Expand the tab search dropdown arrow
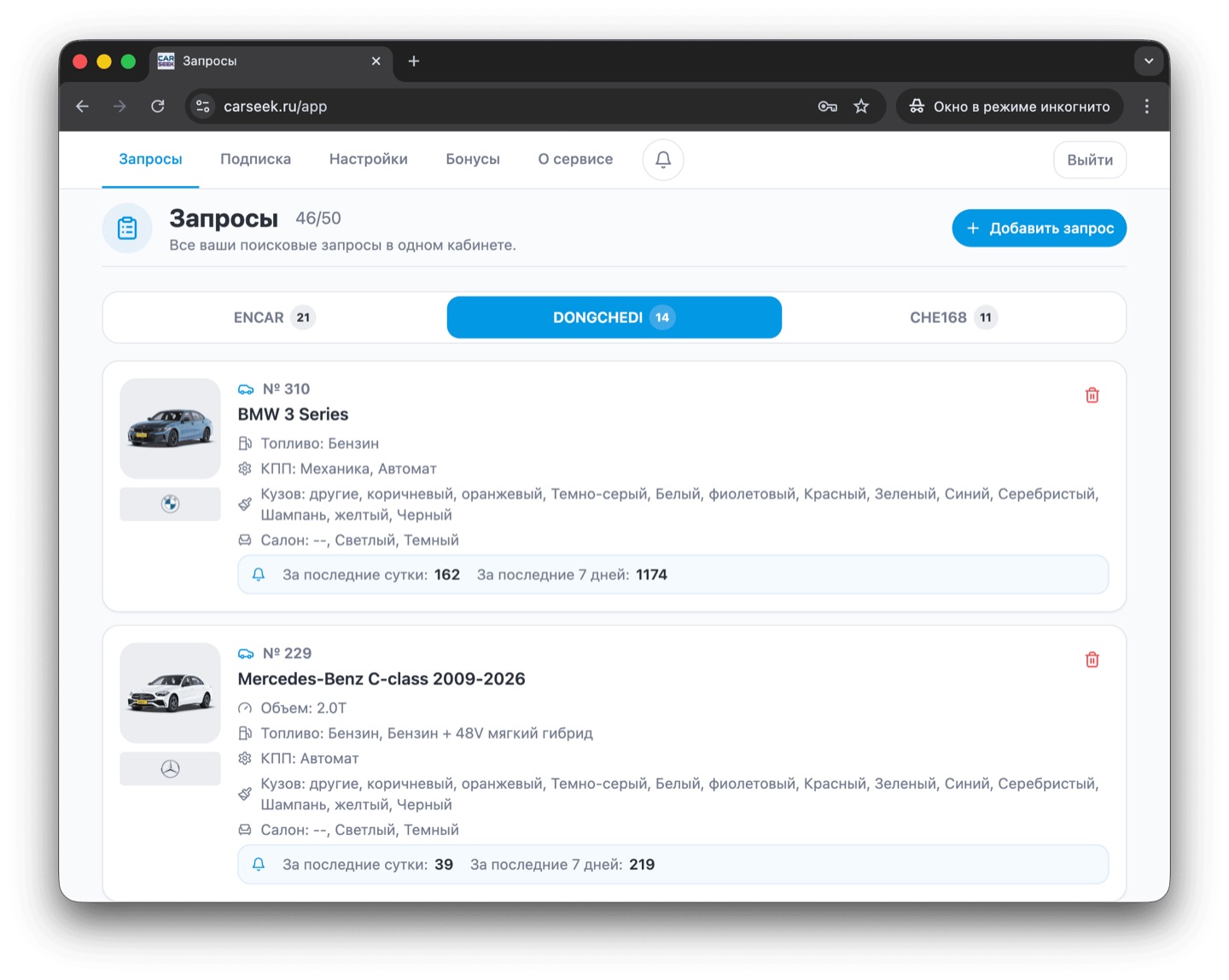The image size is (1229, 980). tap(1149, 61)
